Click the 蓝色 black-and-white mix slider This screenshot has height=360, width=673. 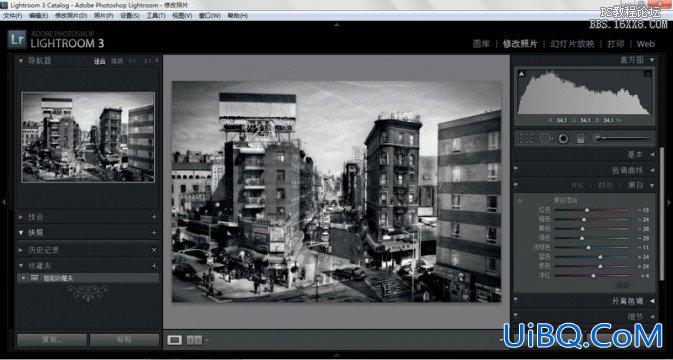[x=592, y=257]
